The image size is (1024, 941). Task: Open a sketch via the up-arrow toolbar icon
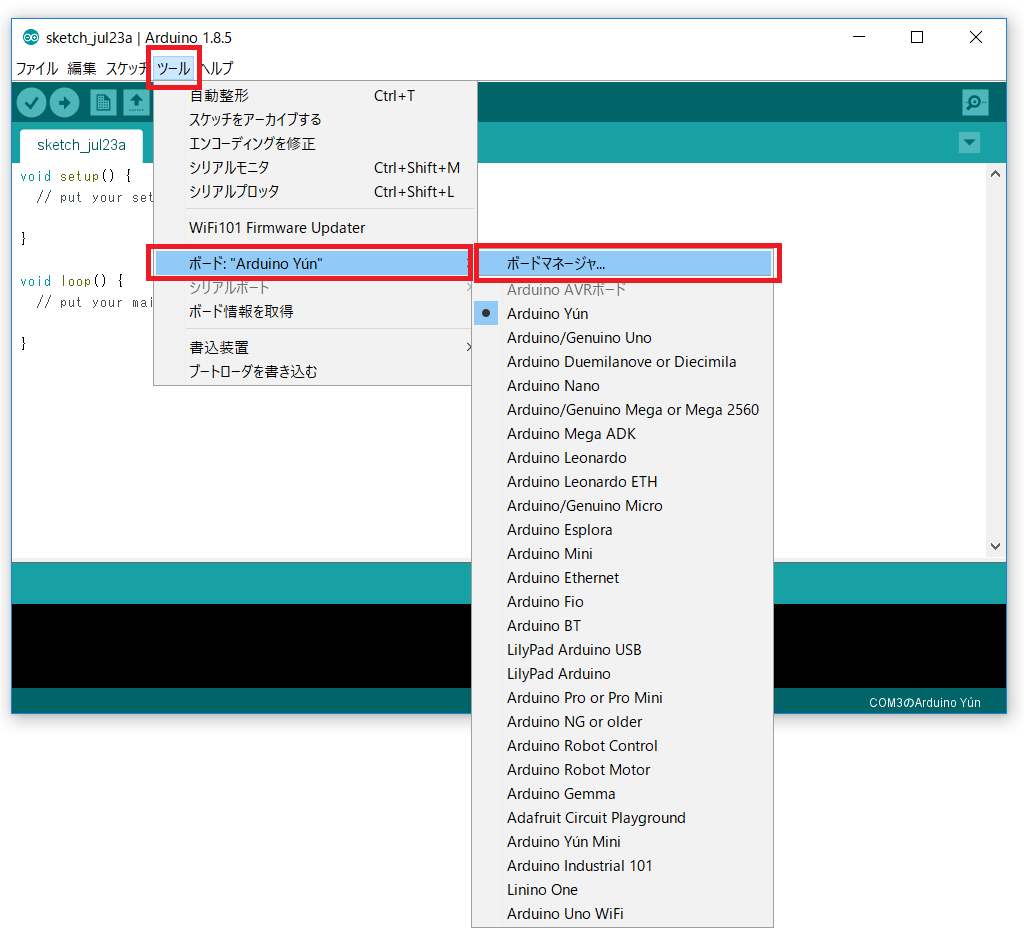coord(135,102)
